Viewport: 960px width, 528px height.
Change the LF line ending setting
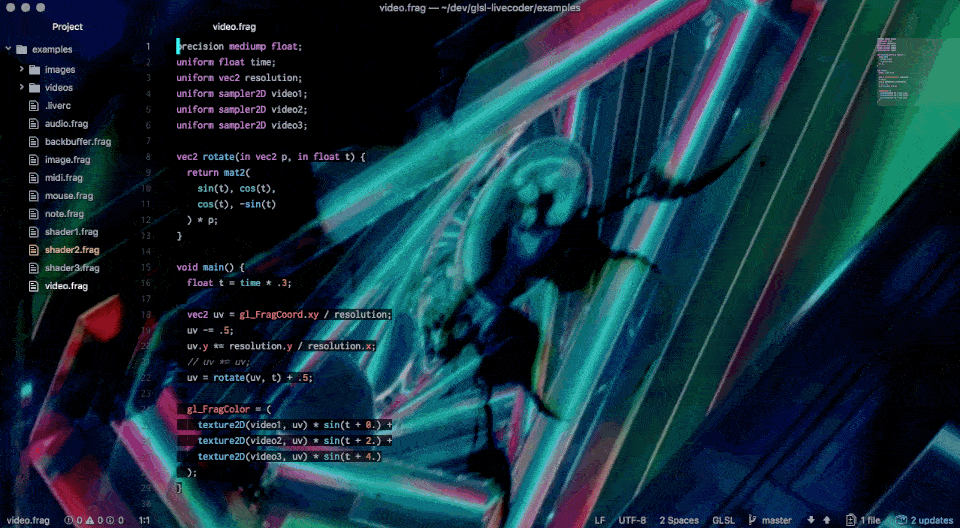tap(600, 520)
